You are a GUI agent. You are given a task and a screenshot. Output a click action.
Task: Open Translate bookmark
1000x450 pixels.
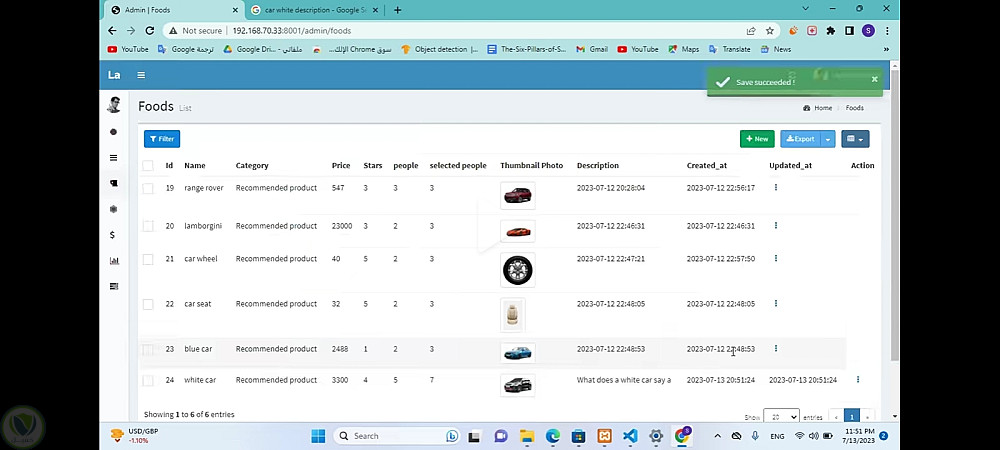730,49
